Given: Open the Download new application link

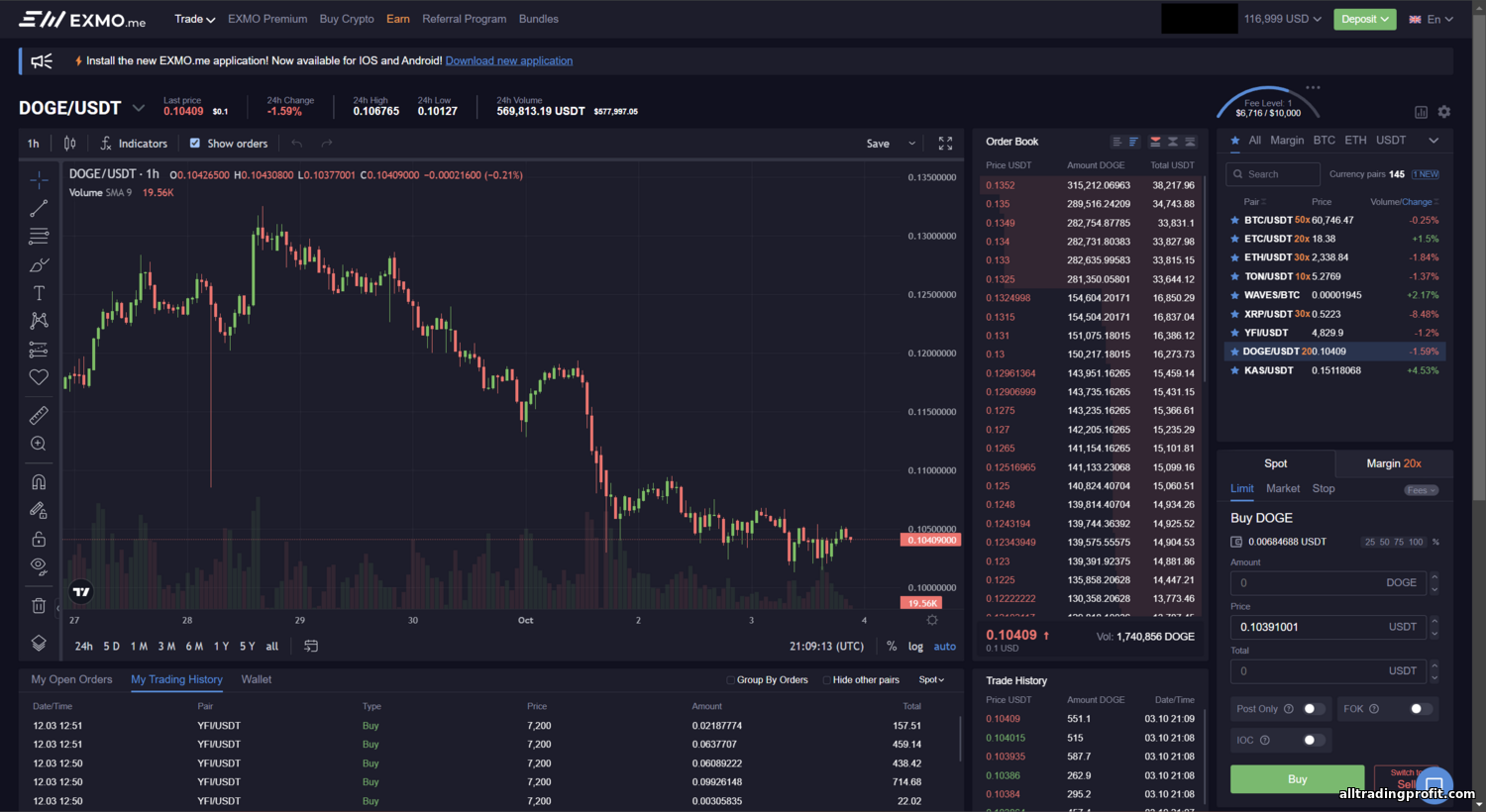Looking at the screenshot, I should click(508, 60).
